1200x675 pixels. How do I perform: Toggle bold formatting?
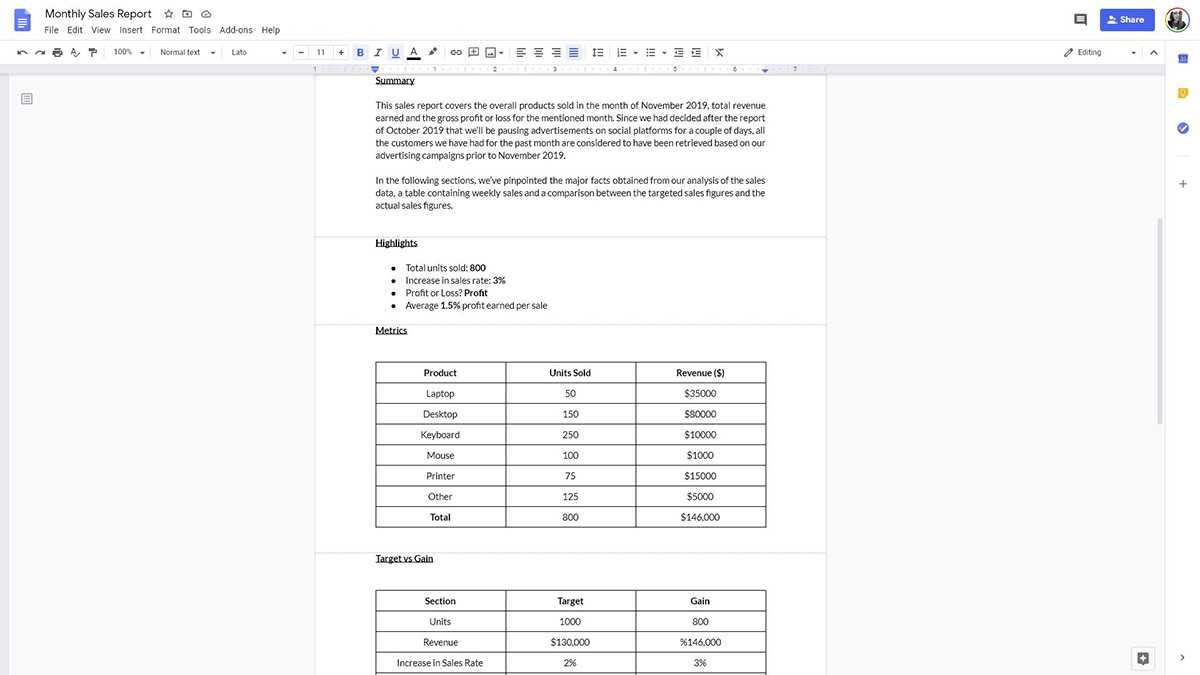pos(360,52)
